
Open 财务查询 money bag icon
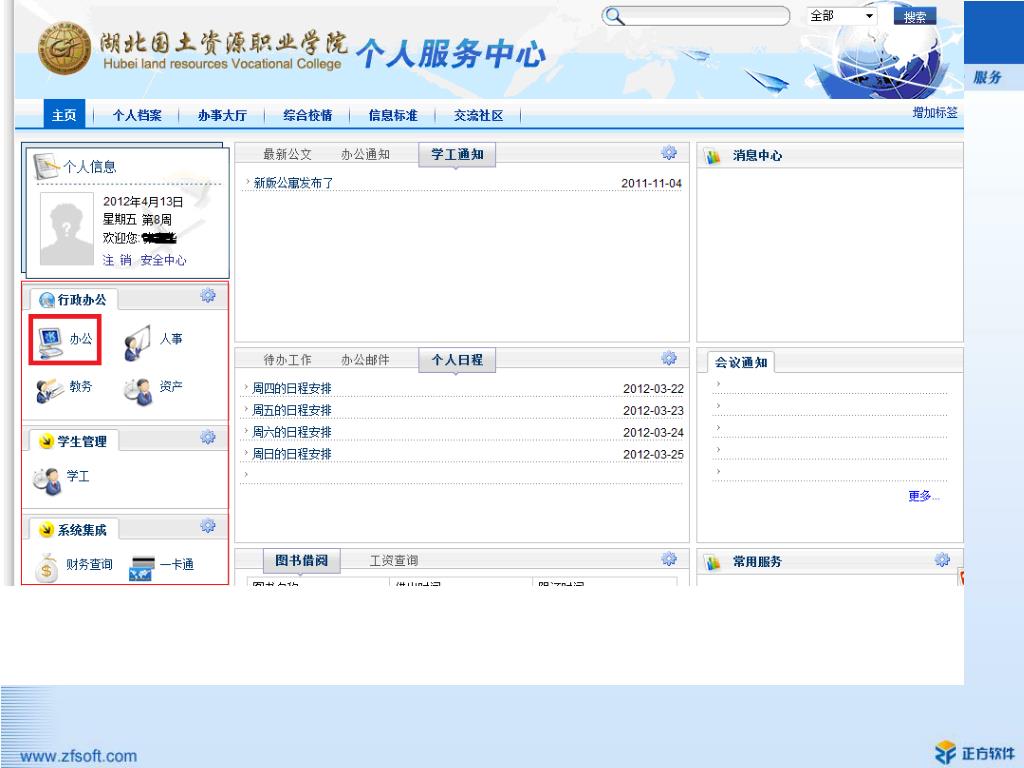(x=47, y=567)
